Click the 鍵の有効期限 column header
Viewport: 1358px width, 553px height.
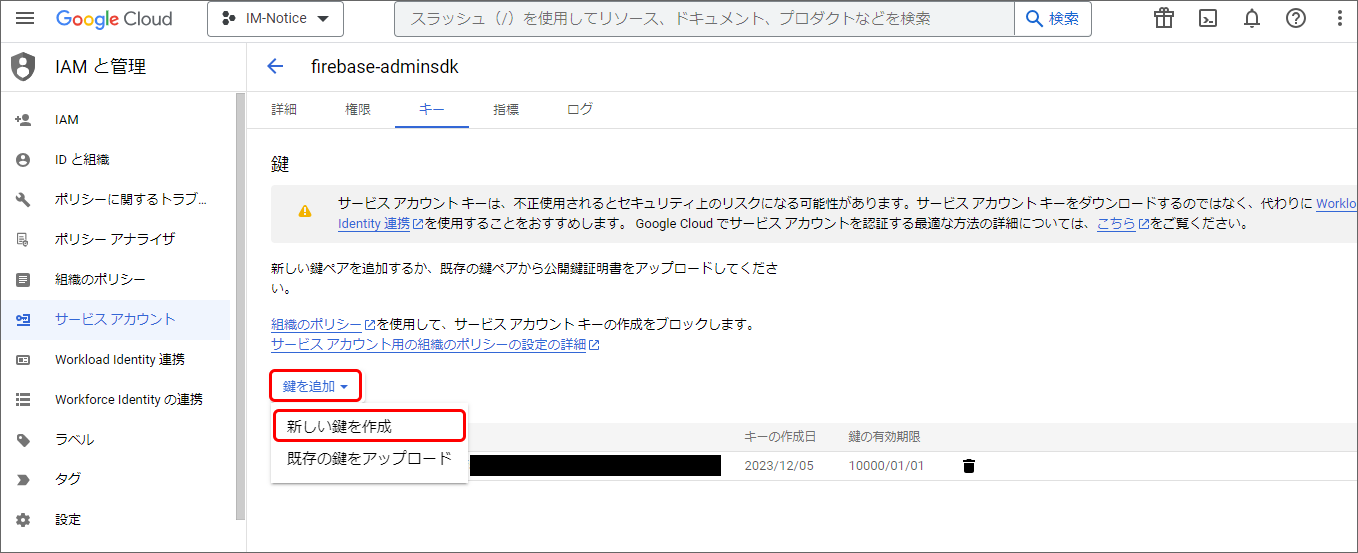[884, 437]
